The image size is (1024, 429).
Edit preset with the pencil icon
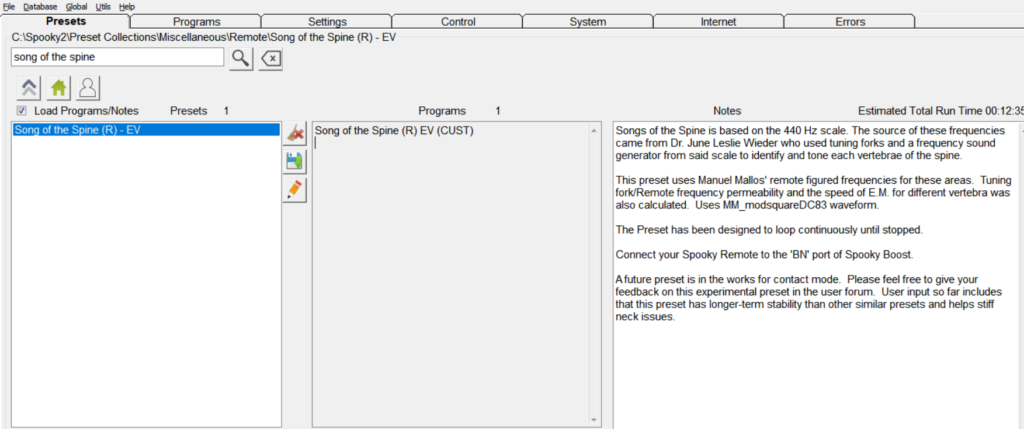pos(295,190)
